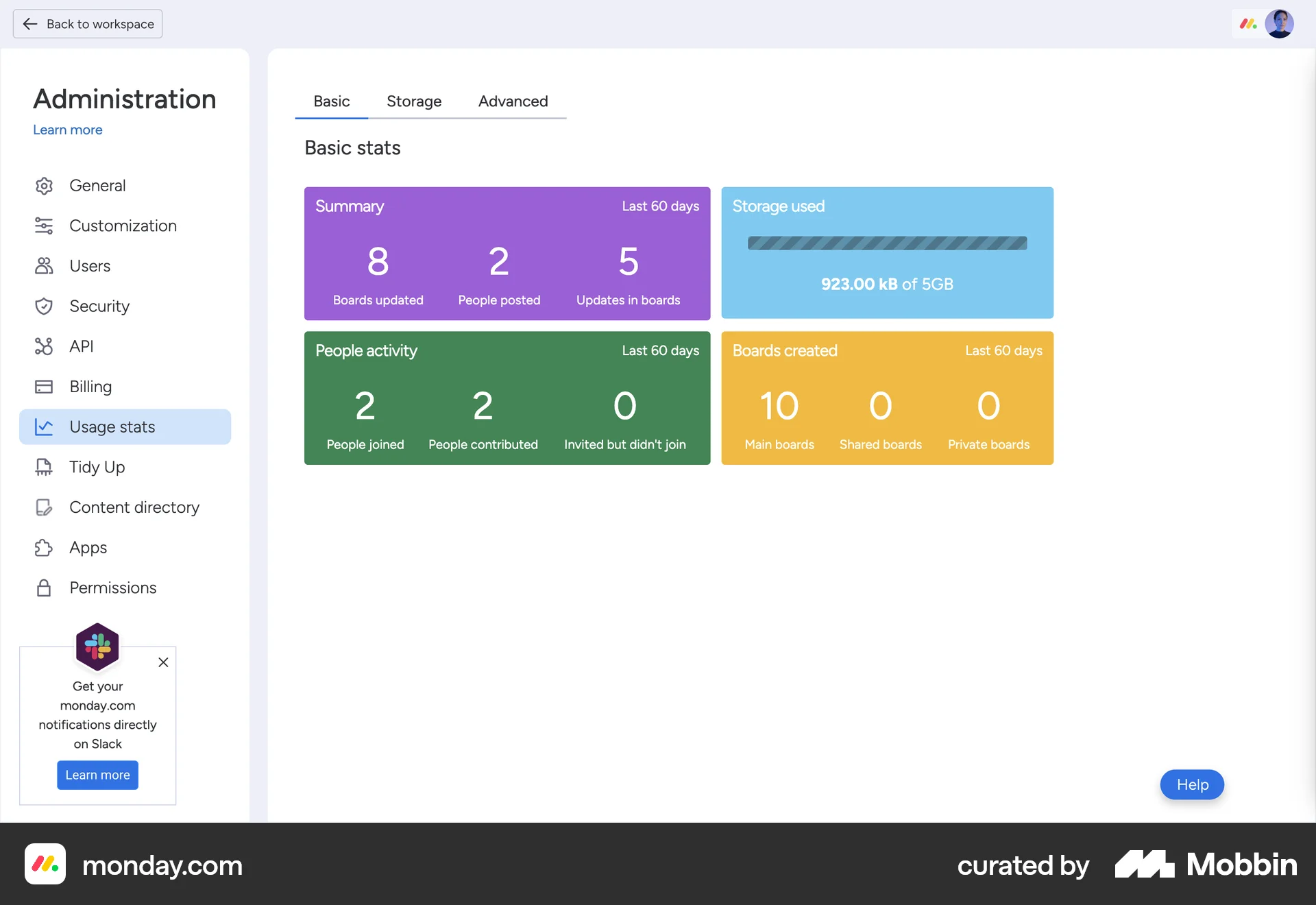Select the Security shield icon in sidebar
The height and width of the screenshot is (905, 1316).
(x=44, y=306)
